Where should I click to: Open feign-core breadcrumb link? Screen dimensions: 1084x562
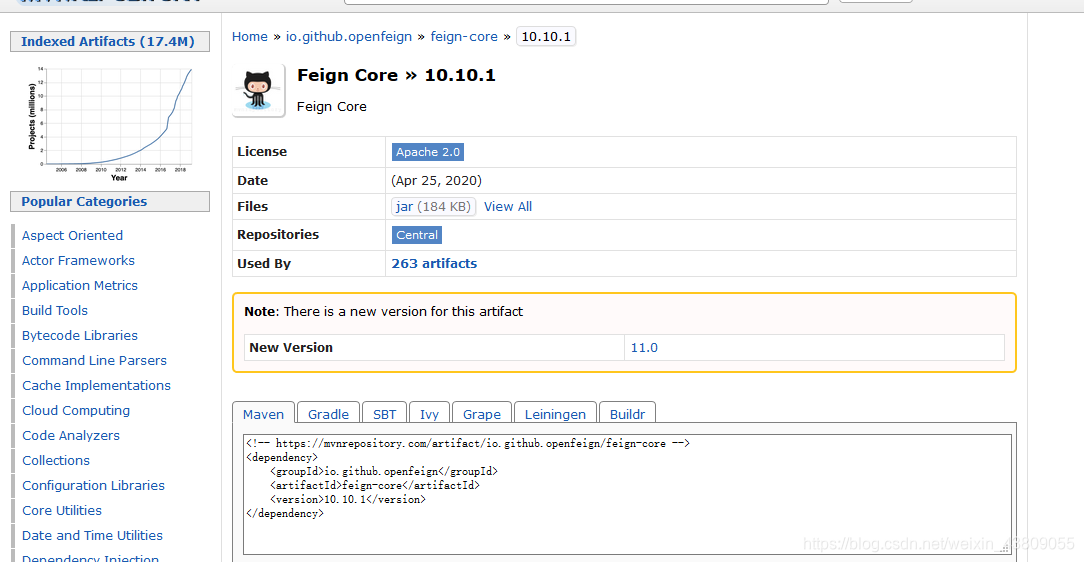[x=464, y=37]
